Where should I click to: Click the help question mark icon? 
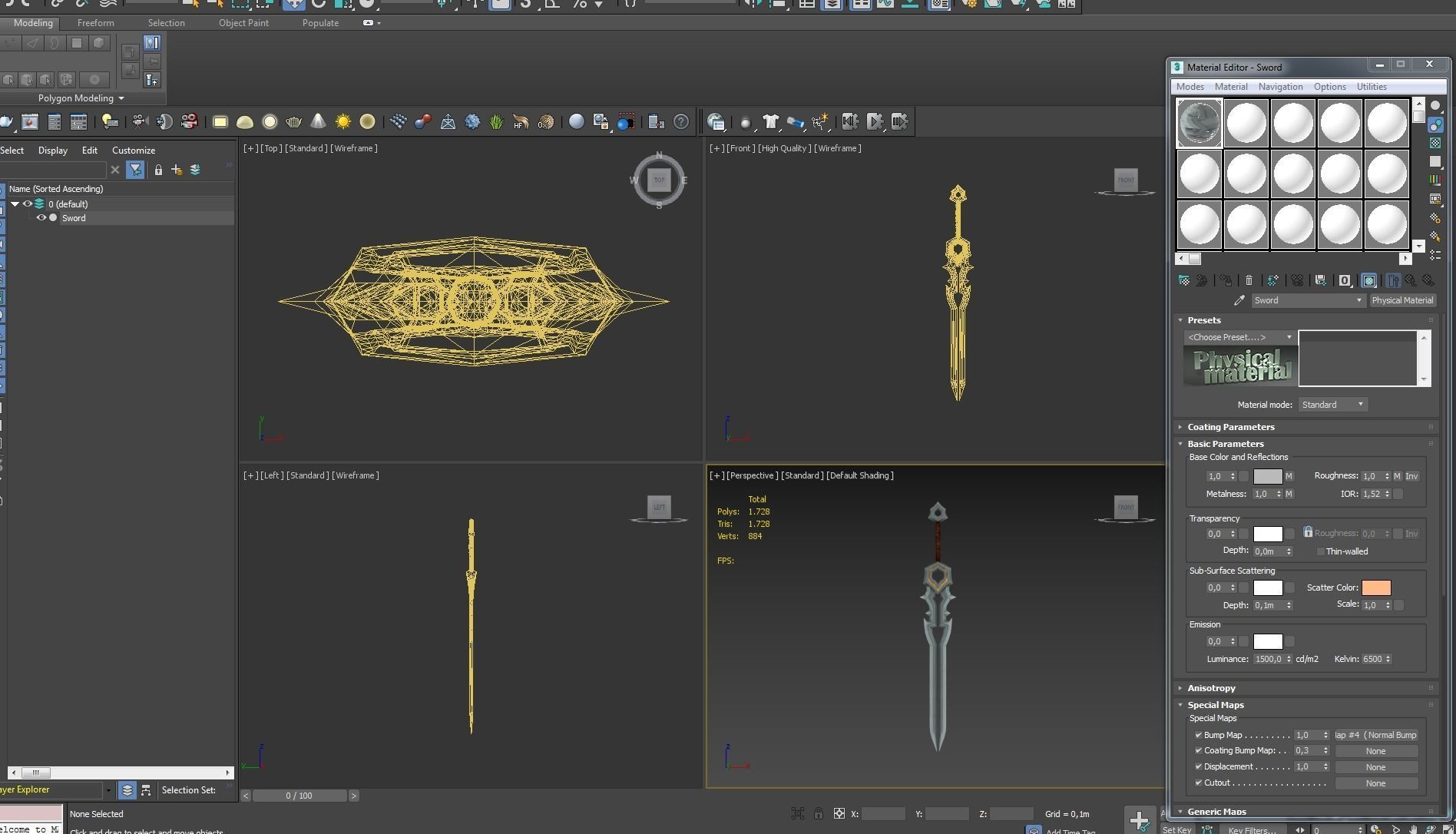[x=681, y=121]
